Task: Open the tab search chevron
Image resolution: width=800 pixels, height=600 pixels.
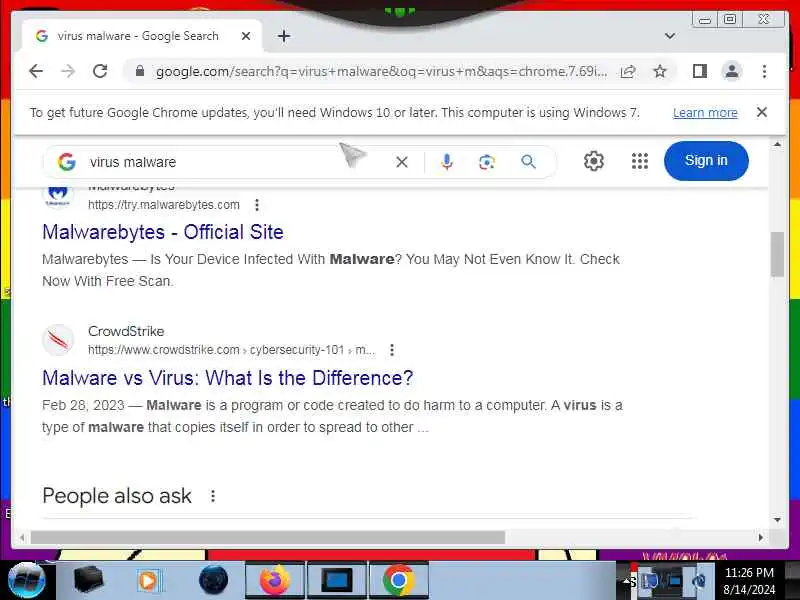Action: point(670,36)
